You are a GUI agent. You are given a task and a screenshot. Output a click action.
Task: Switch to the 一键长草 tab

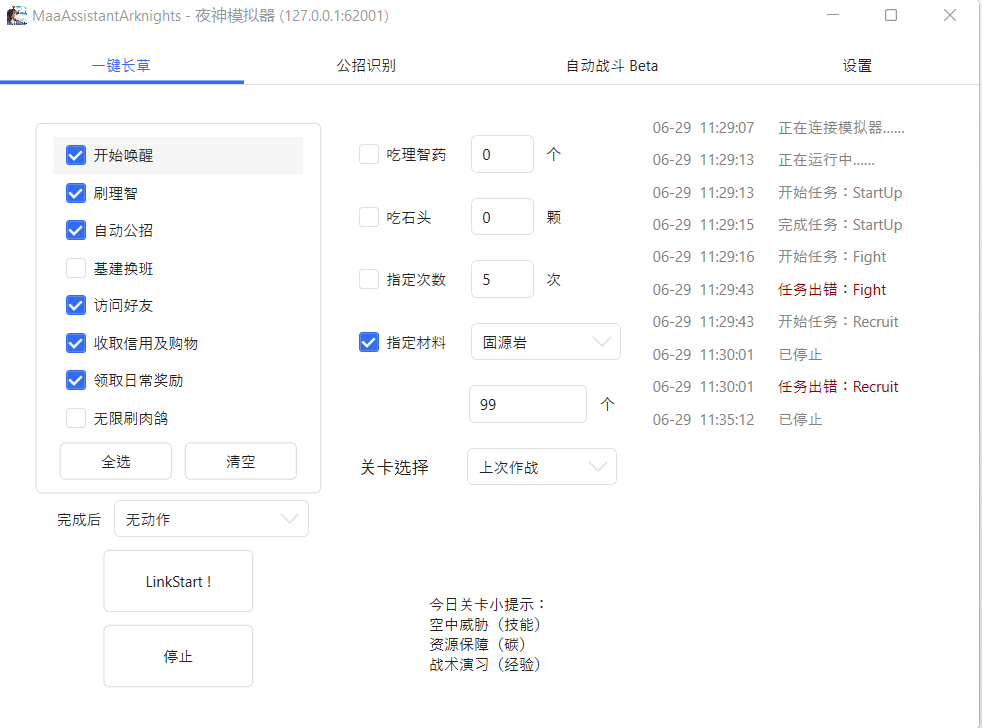pos(121,65)
